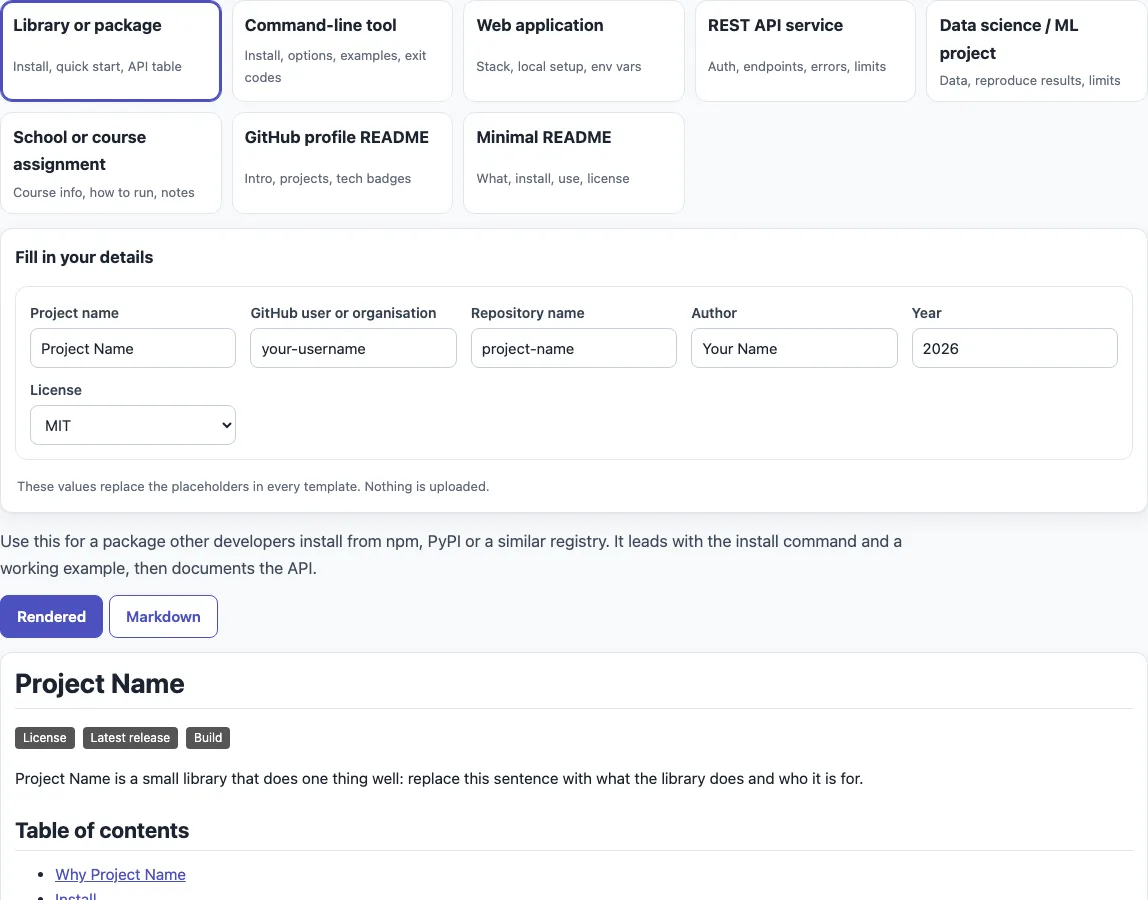Choose the Minimal README template
1148x900 pixels.
tap(573, 163)
